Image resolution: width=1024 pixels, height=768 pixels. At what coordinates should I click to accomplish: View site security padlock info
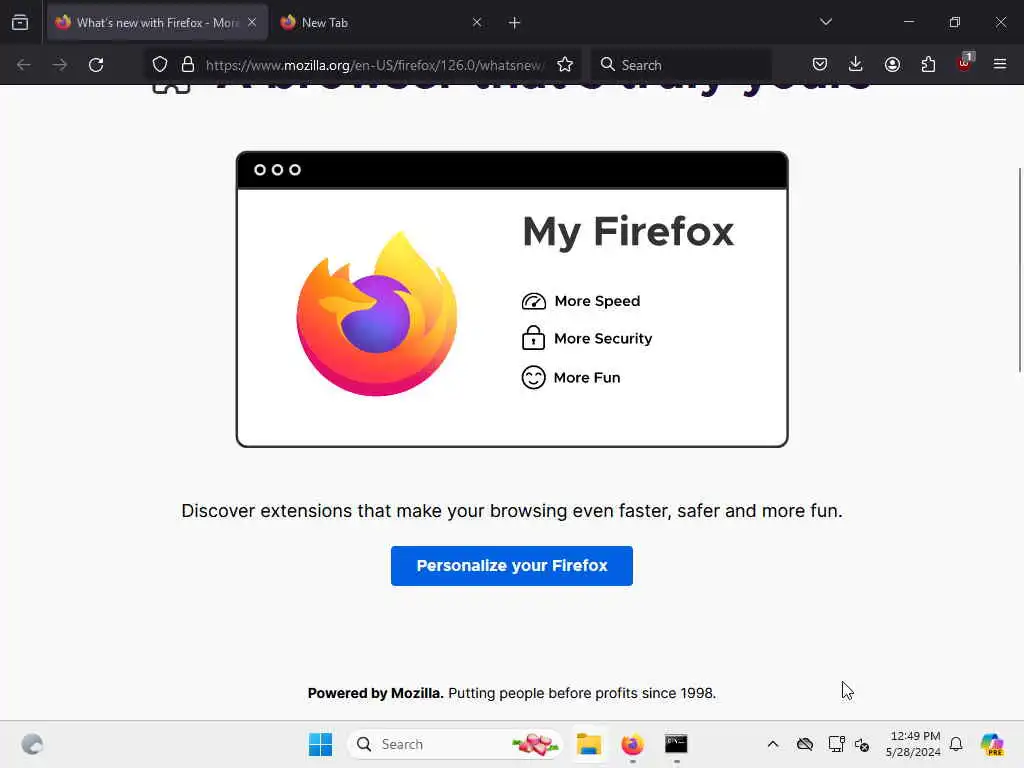[188, 65]
